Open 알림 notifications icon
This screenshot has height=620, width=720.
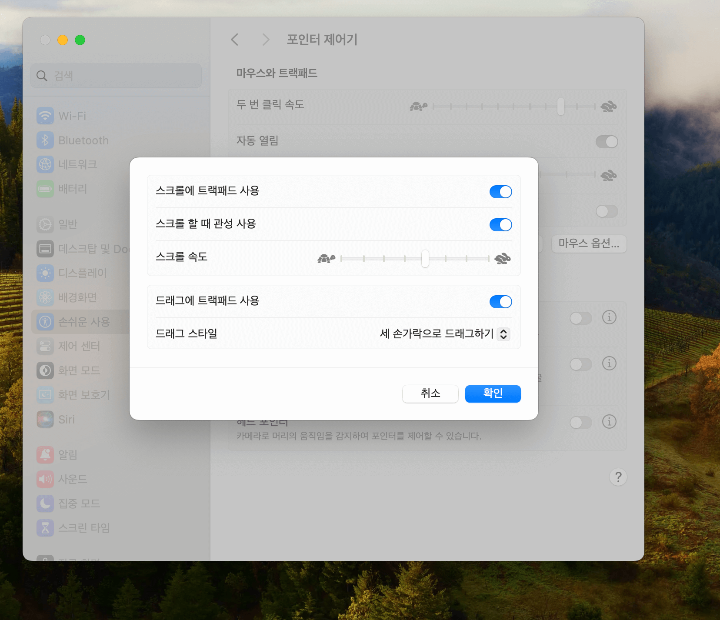(45, 455)
